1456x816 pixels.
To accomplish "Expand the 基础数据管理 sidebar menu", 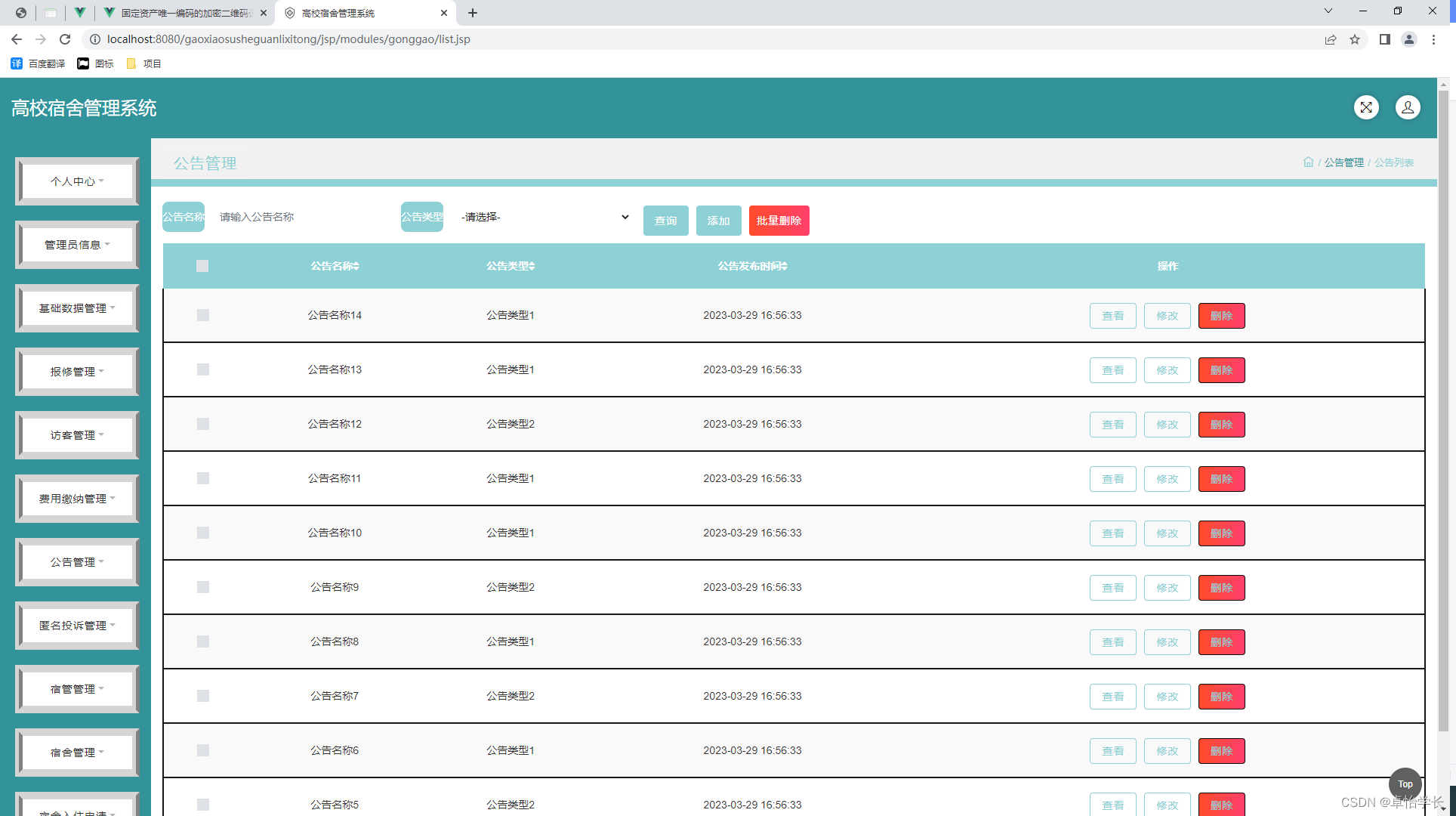I will coord(77,308).
